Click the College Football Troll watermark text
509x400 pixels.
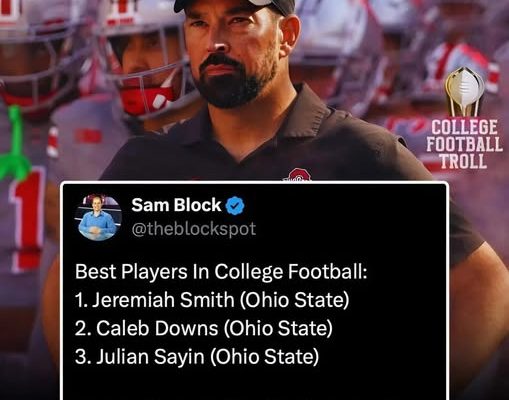pyautogui.click(x=464, y=144)
